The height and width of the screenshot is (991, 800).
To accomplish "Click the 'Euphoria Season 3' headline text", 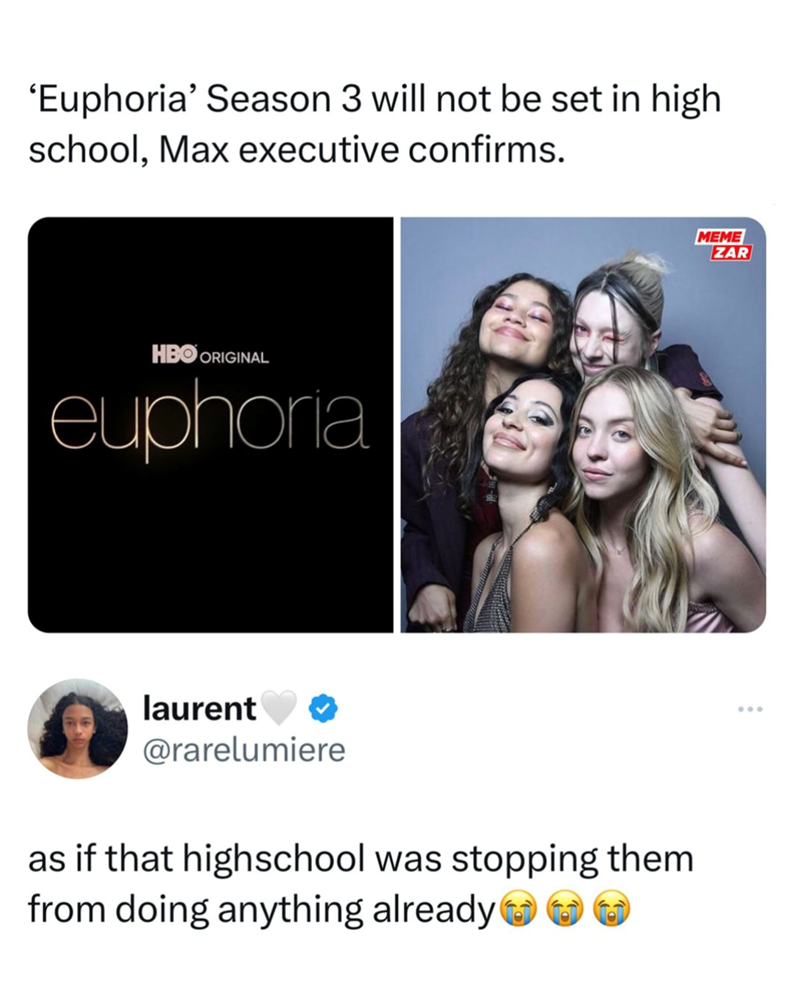I will [x=374, y=125].
